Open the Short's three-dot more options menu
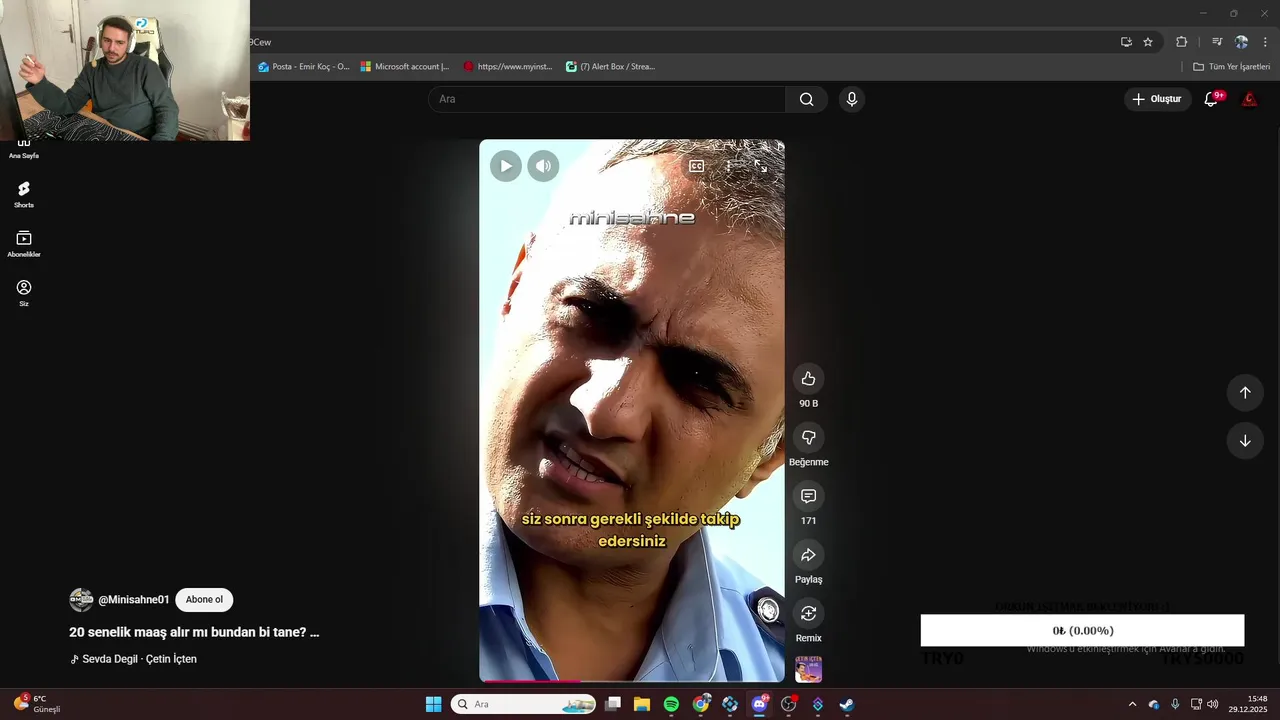Image resolution: width=1280 pixels, height=720 pixels. [x=729, y=166]
